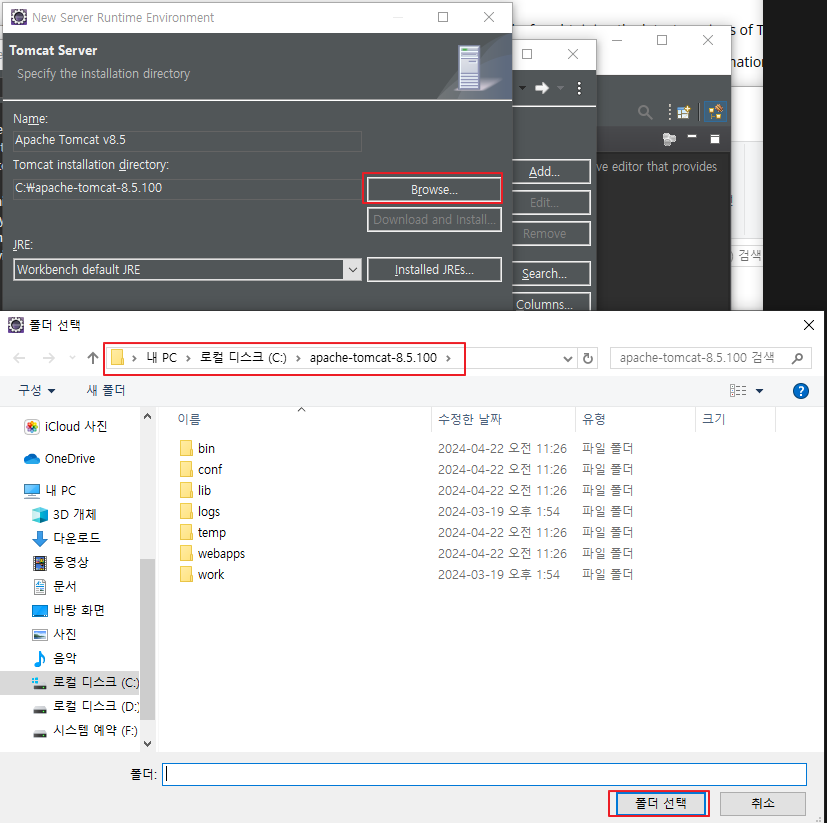Maximize the Eclipse view panel
The width and height of the screenshot is (827, 823).
coord(715,139)
